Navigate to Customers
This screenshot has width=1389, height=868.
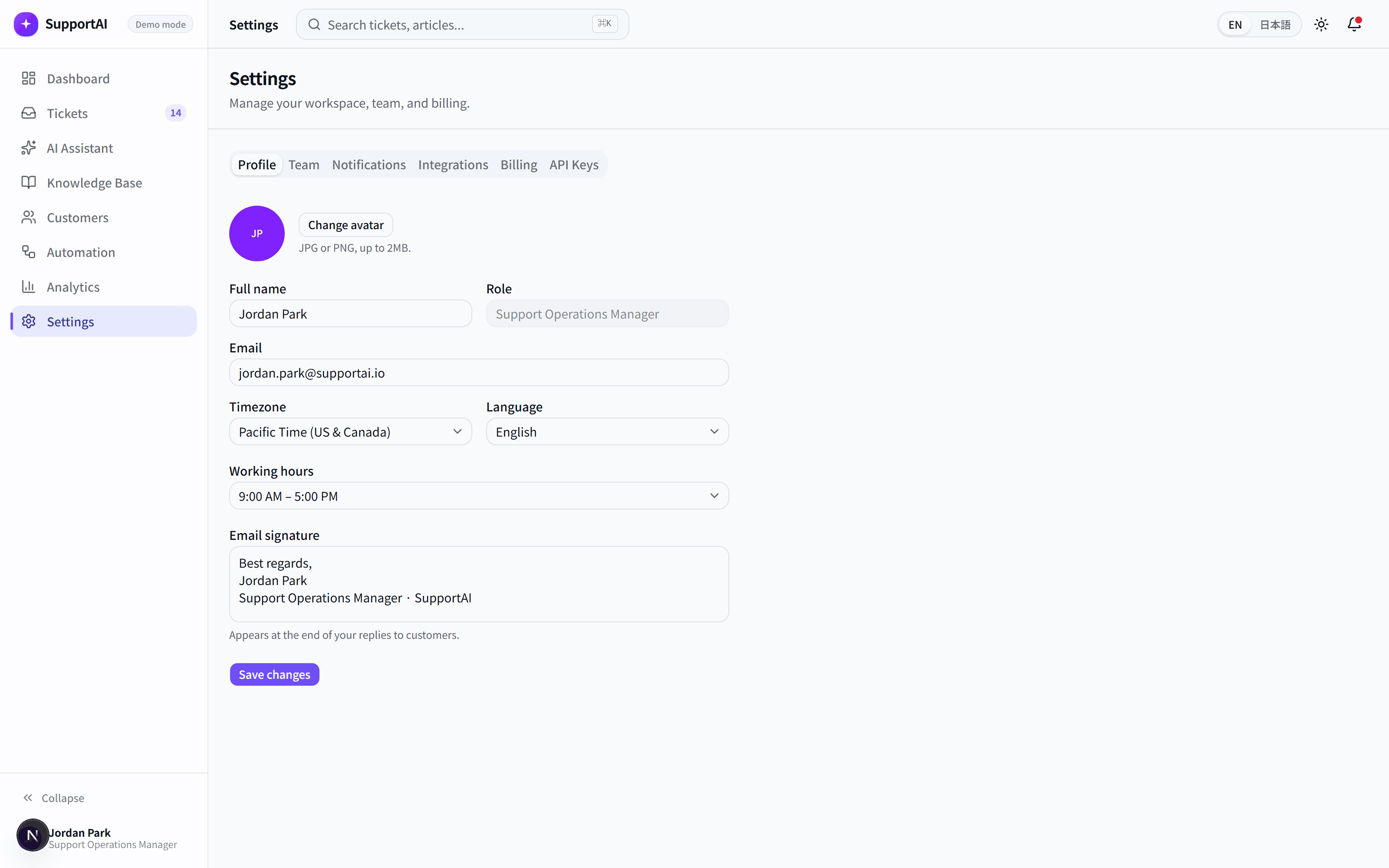pyautogui.click(x=103, y=217)
